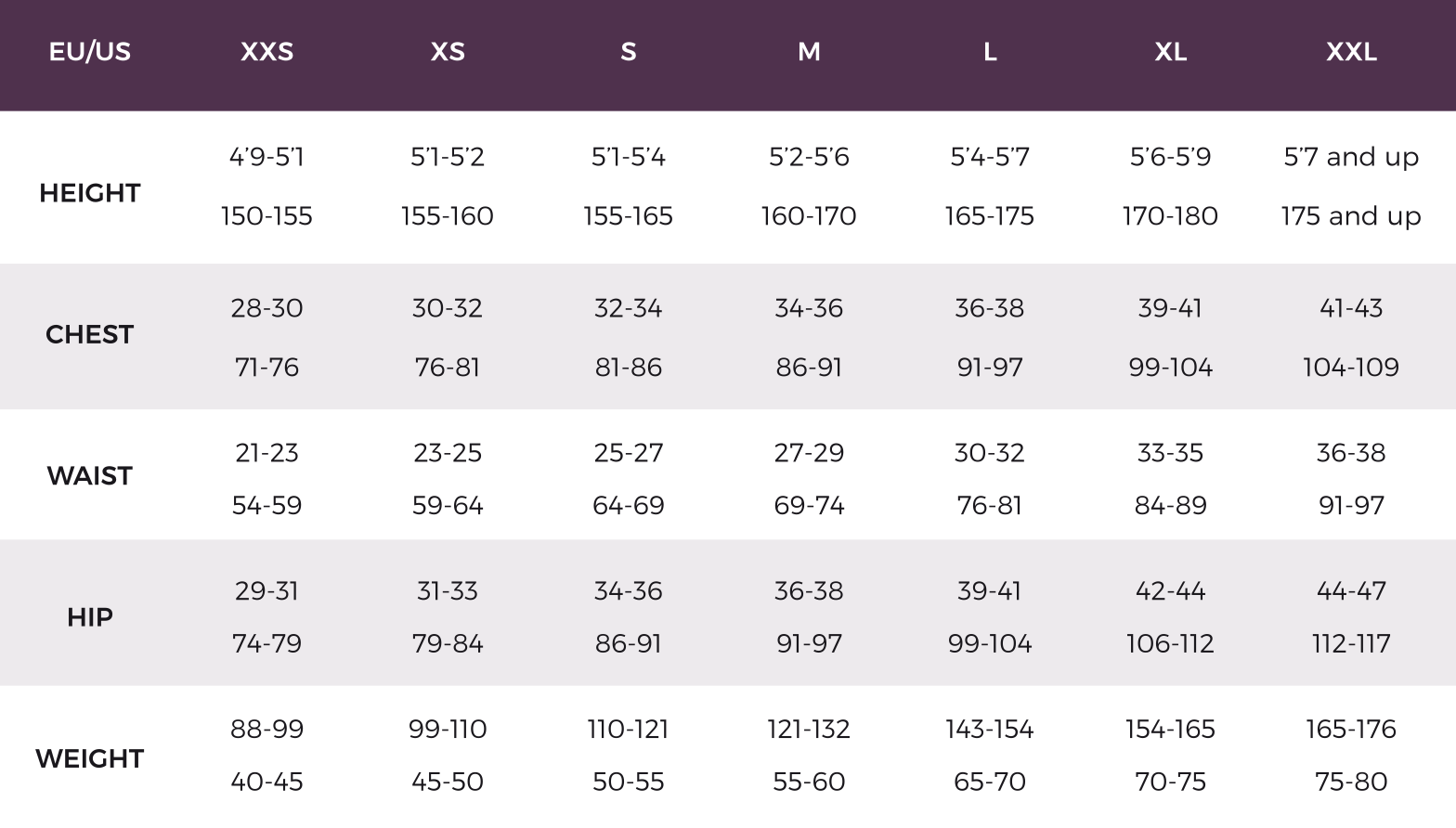This screenshot has width=1456, height=828.
Task: Click the XS size column header
Action: click(x=448, y=52)
